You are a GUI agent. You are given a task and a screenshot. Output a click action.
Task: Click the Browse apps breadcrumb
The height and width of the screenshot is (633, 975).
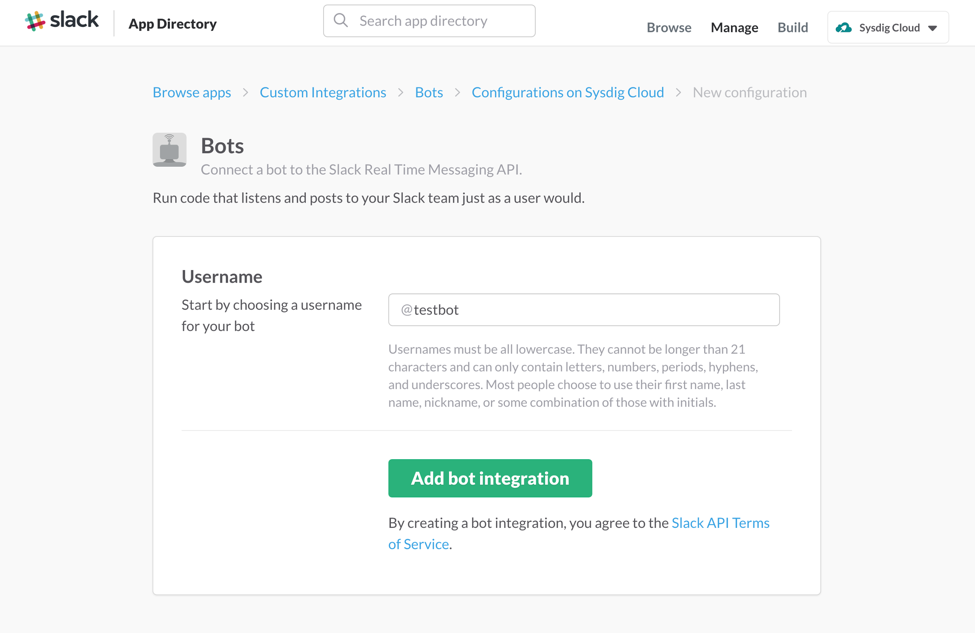[192, 92]
